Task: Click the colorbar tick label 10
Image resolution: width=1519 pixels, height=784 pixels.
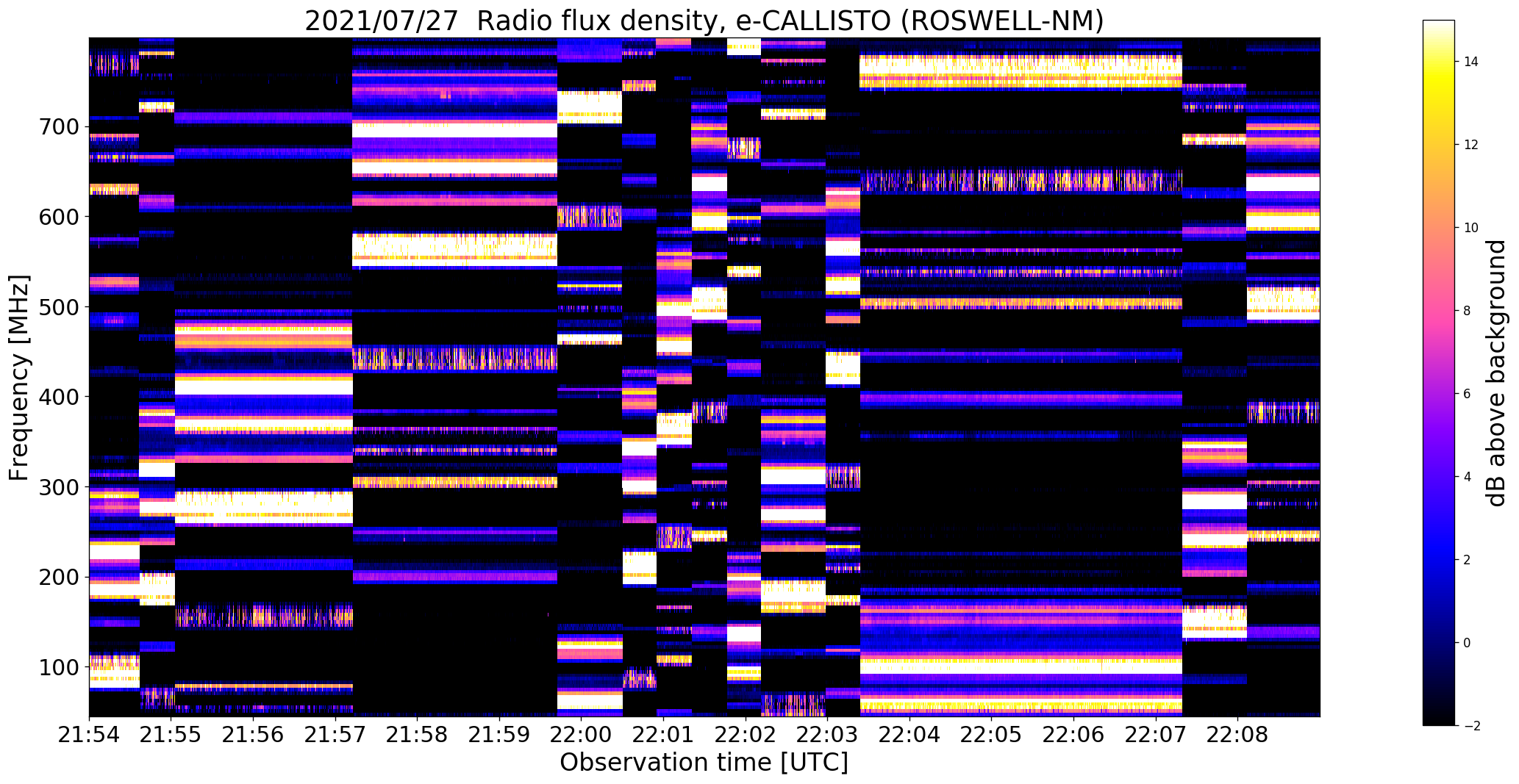Action: click(x=1471, y=228)
